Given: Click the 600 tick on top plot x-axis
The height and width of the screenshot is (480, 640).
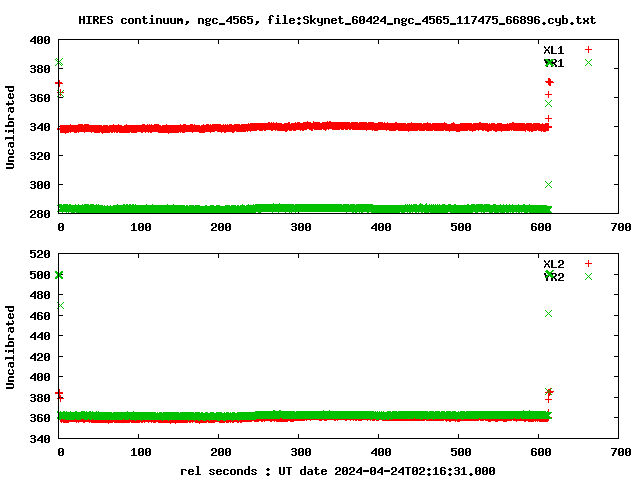Looking at the screenshot, I should 541,227.
